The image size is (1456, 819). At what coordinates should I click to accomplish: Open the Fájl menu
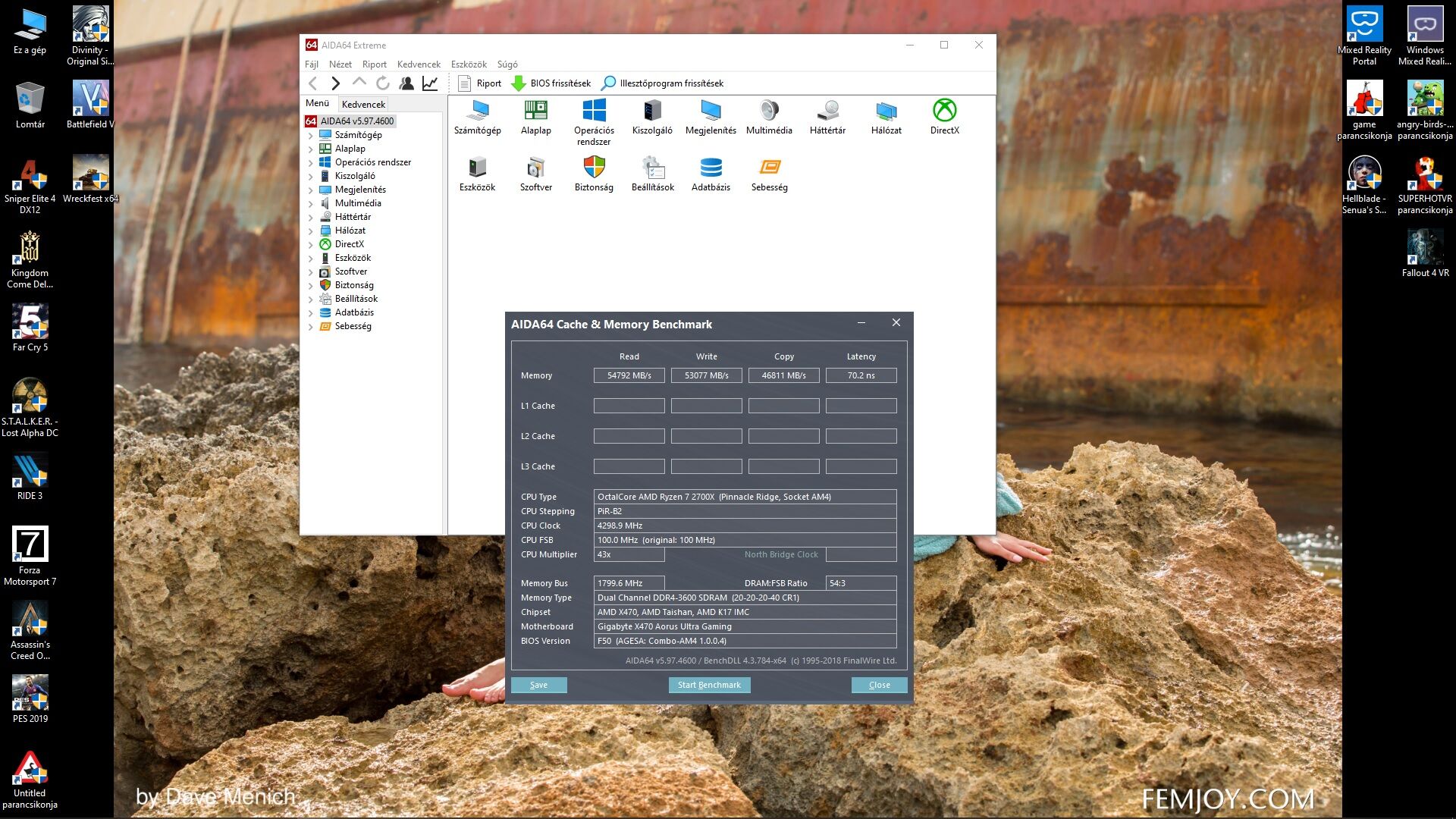point(312,64)
